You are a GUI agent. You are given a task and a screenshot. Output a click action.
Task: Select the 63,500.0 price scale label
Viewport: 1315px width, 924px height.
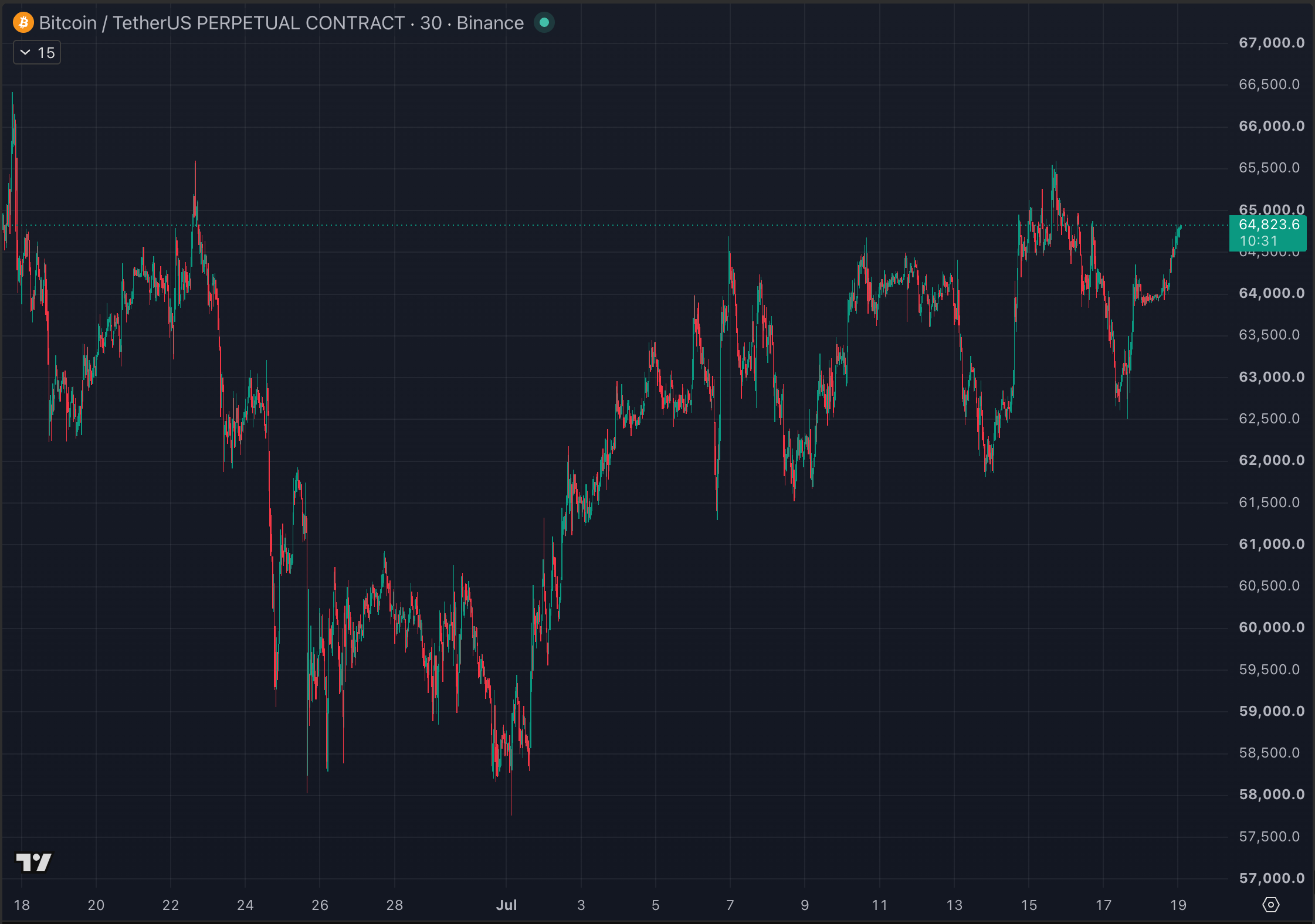point(1269,335)
